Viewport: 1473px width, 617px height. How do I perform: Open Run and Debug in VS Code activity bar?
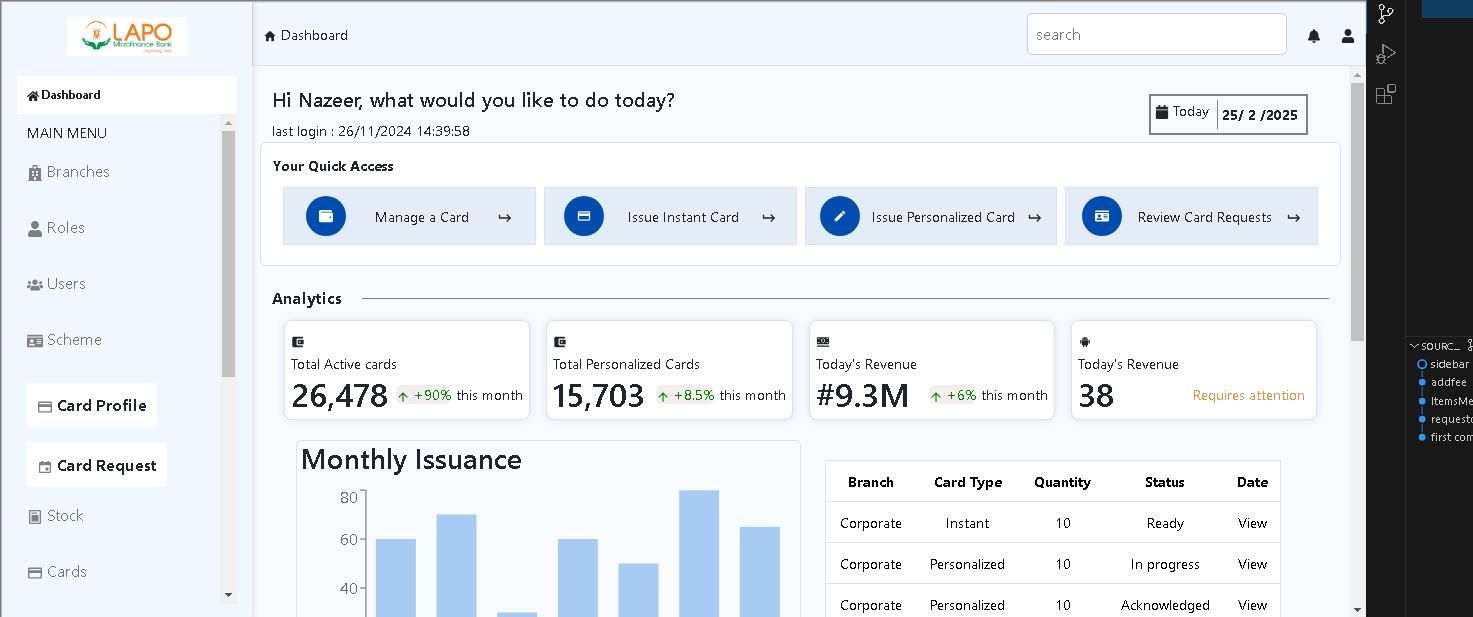1386,54
